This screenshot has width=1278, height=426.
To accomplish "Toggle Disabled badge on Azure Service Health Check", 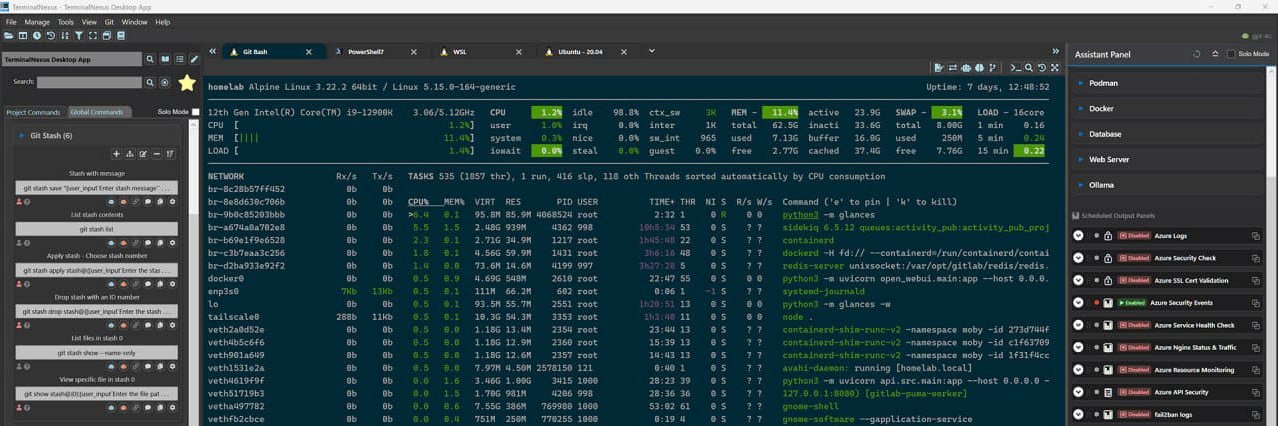I will [x=1134, y=325].
